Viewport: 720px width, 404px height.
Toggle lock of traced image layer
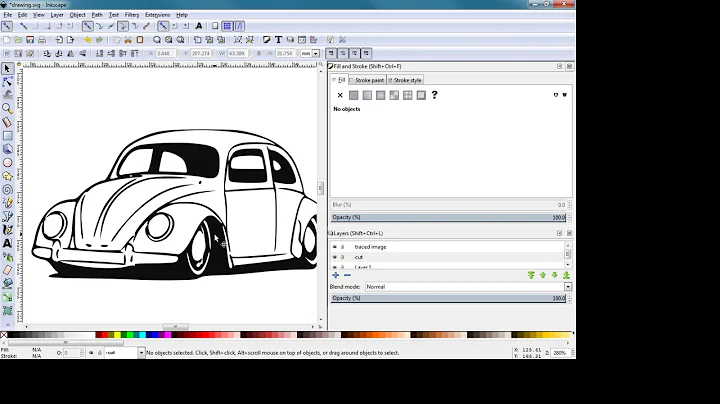(x=342, y=247)
